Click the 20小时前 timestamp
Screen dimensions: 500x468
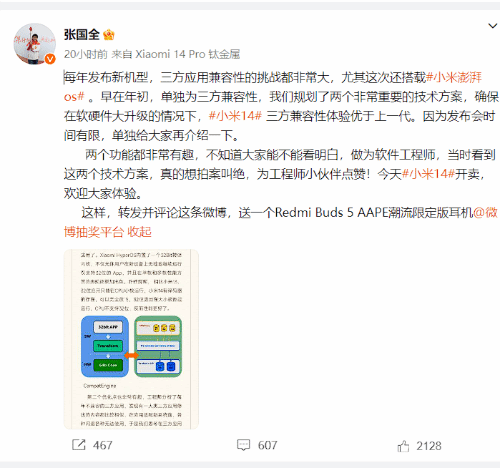click(86, 54)
